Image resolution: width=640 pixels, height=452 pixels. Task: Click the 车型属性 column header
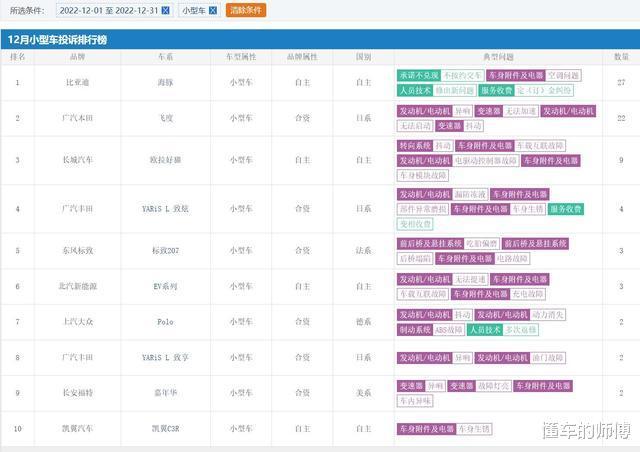(241, 57)
